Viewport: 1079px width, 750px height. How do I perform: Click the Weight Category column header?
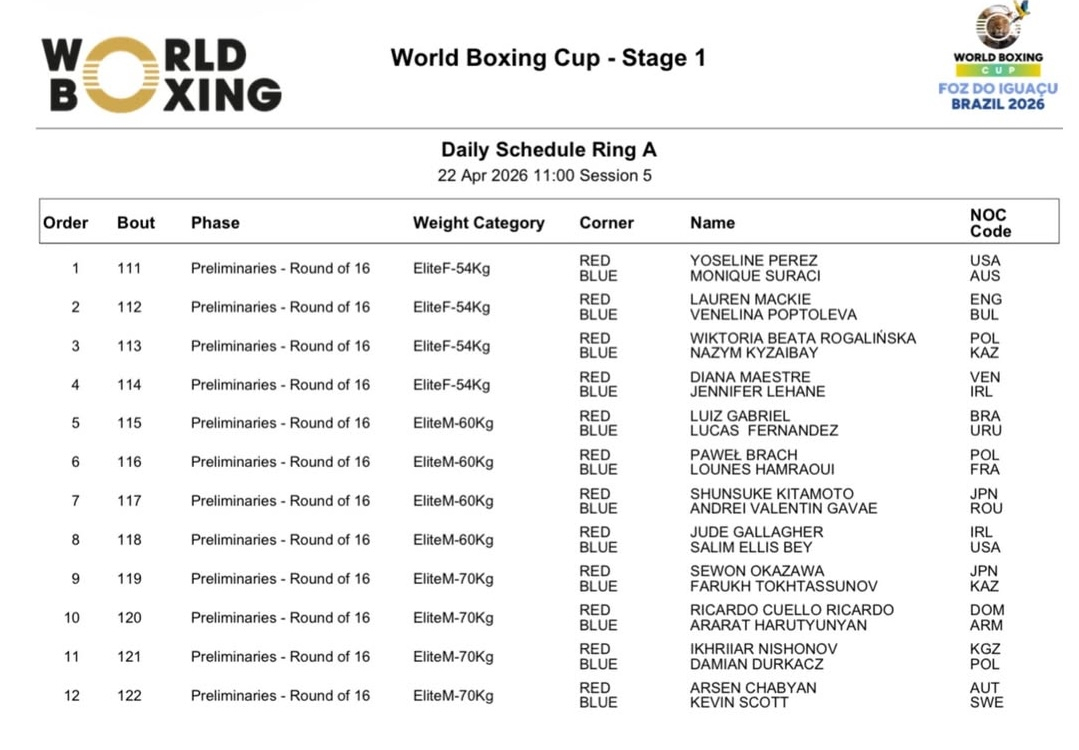click(x=478, y=223)
